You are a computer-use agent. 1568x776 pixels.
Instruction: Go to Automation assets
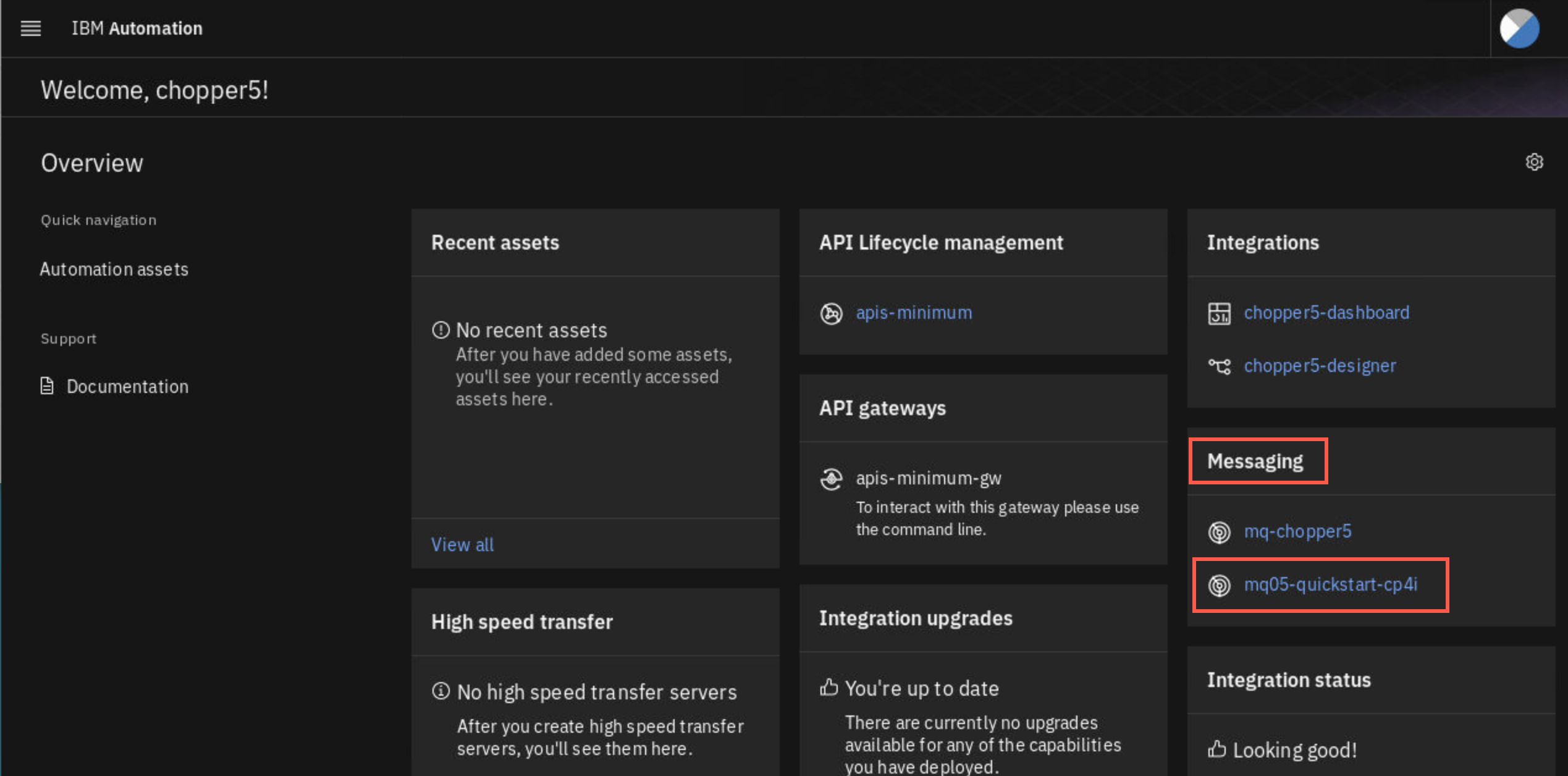[x=114, y=269]
